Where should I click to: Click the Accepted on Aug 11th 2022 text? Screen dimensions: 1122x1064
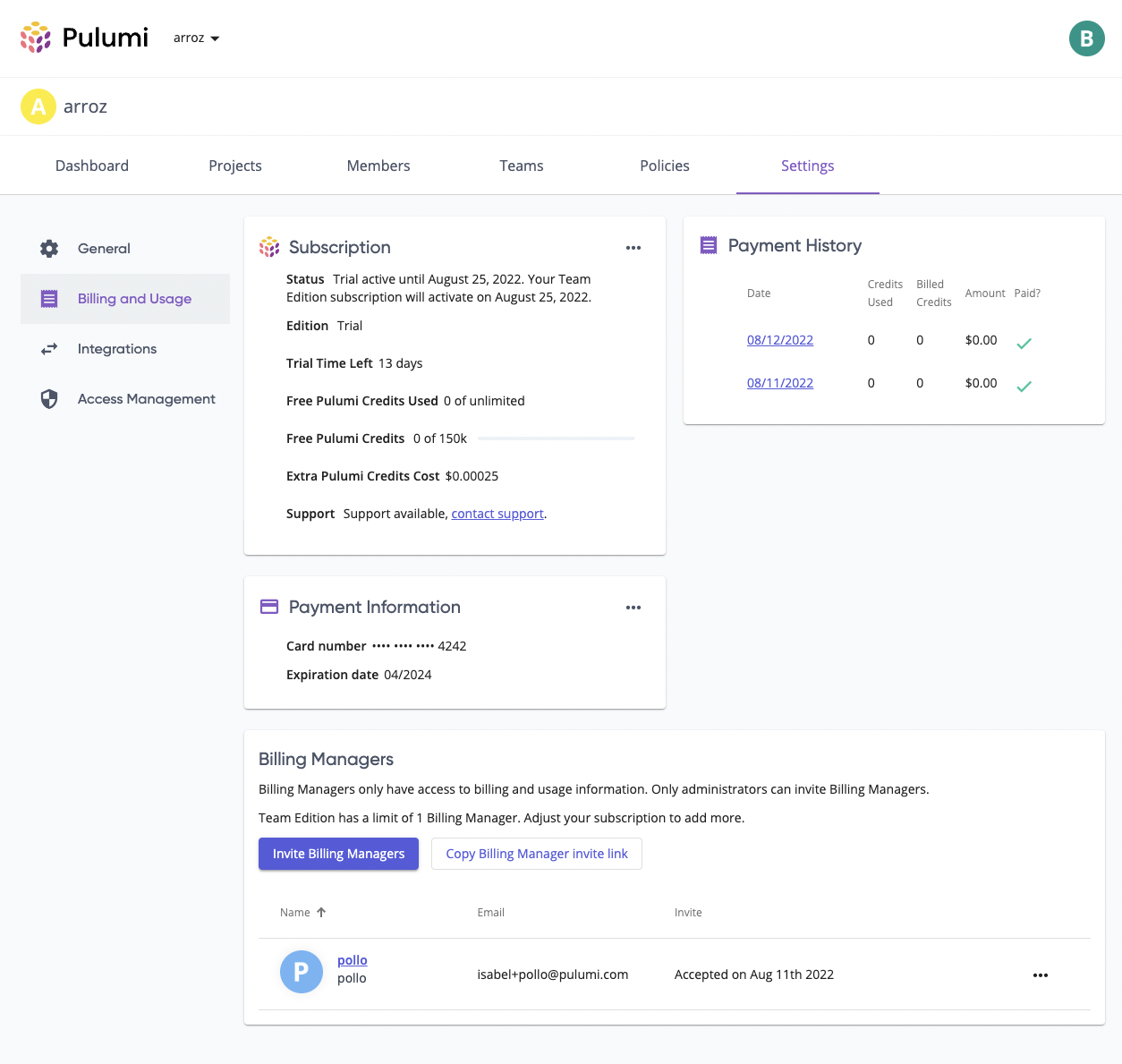pyautogui.click(x=754, y=975)
